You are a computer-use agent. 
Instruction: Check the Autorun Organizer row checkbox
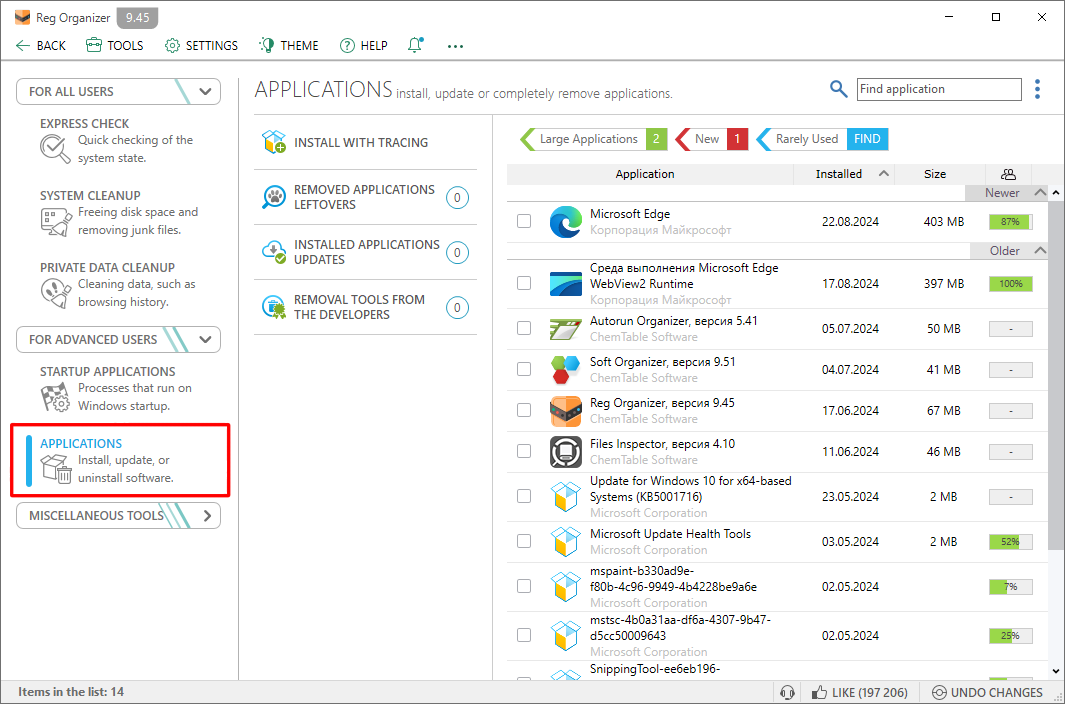(523, 329)
